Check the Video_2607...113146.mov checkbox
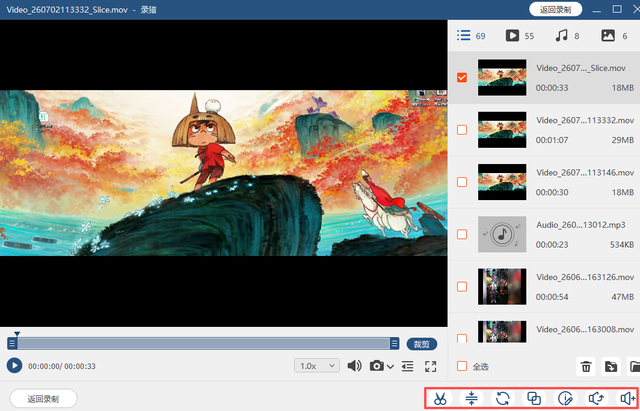Screen dimensions: 640x411 coord(462,182)
